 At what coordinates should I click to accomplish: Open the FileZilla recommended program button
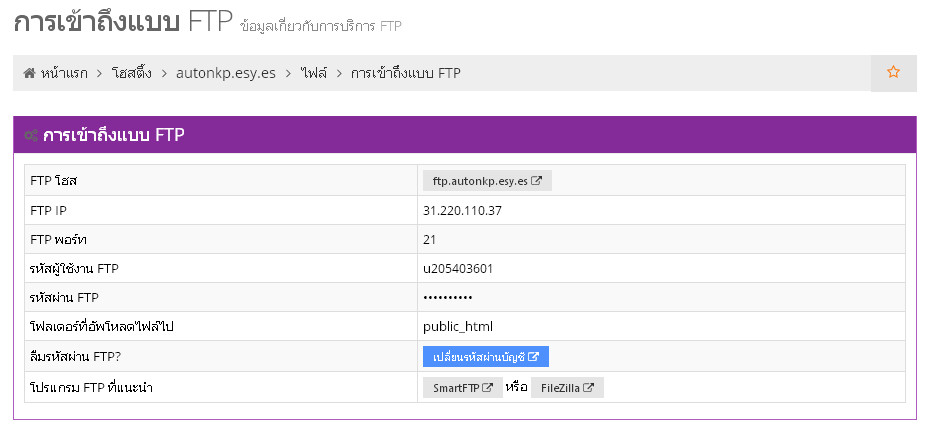click(567, 388)
